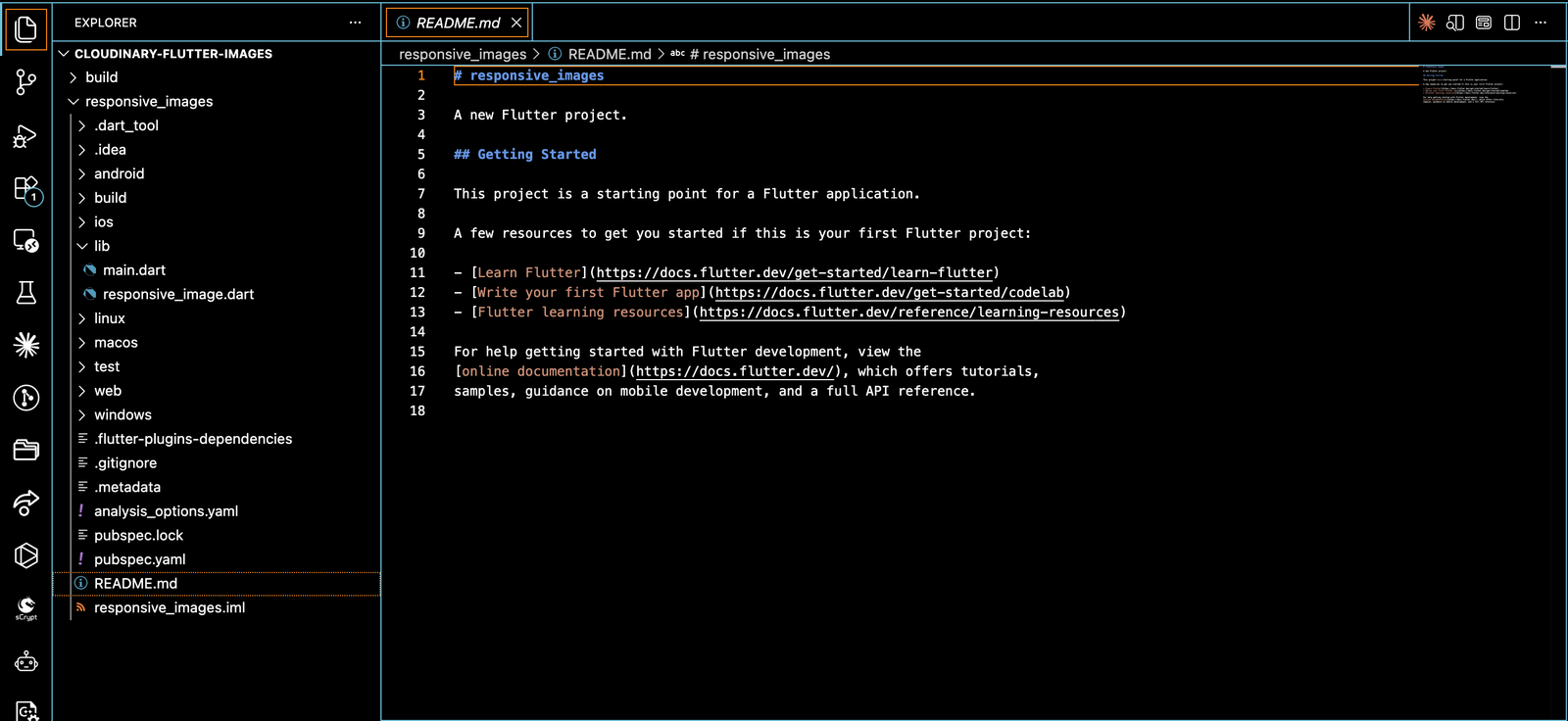Click the minimap code overview

(x=1470, y=85)
